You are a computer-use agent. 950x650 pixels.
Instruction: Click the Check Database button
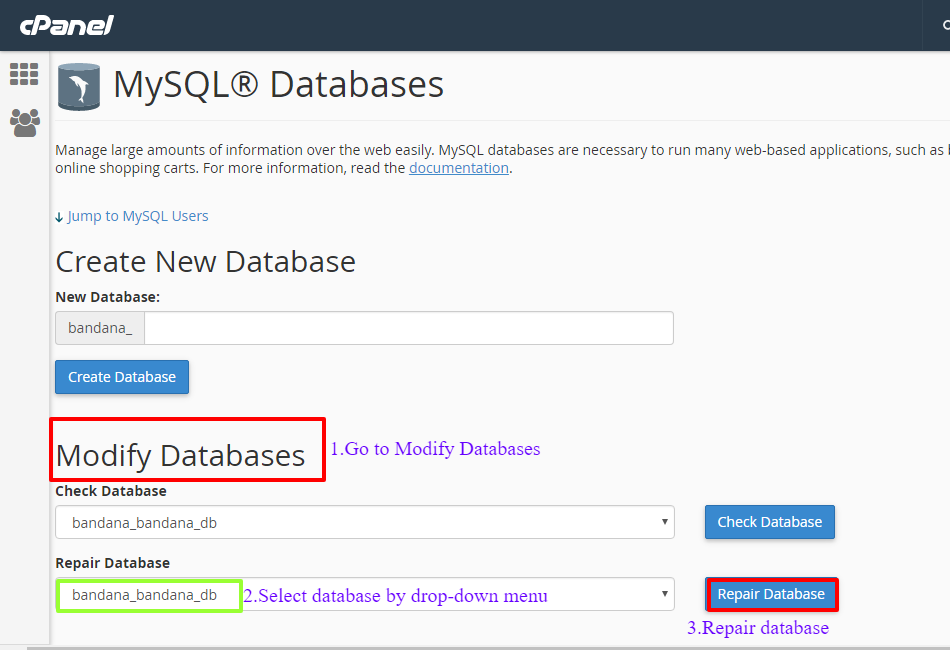[x=769, y=522]
